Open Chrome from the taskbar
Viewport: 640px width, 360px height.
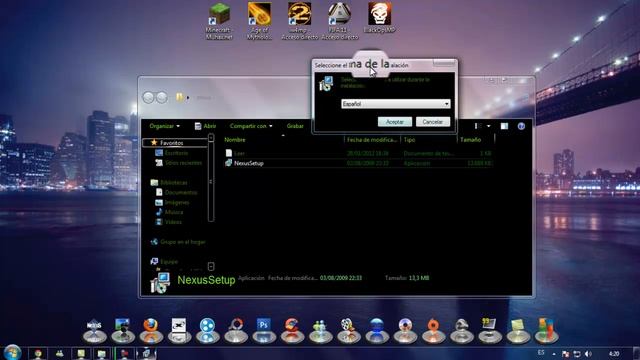[x=38, y=353]
